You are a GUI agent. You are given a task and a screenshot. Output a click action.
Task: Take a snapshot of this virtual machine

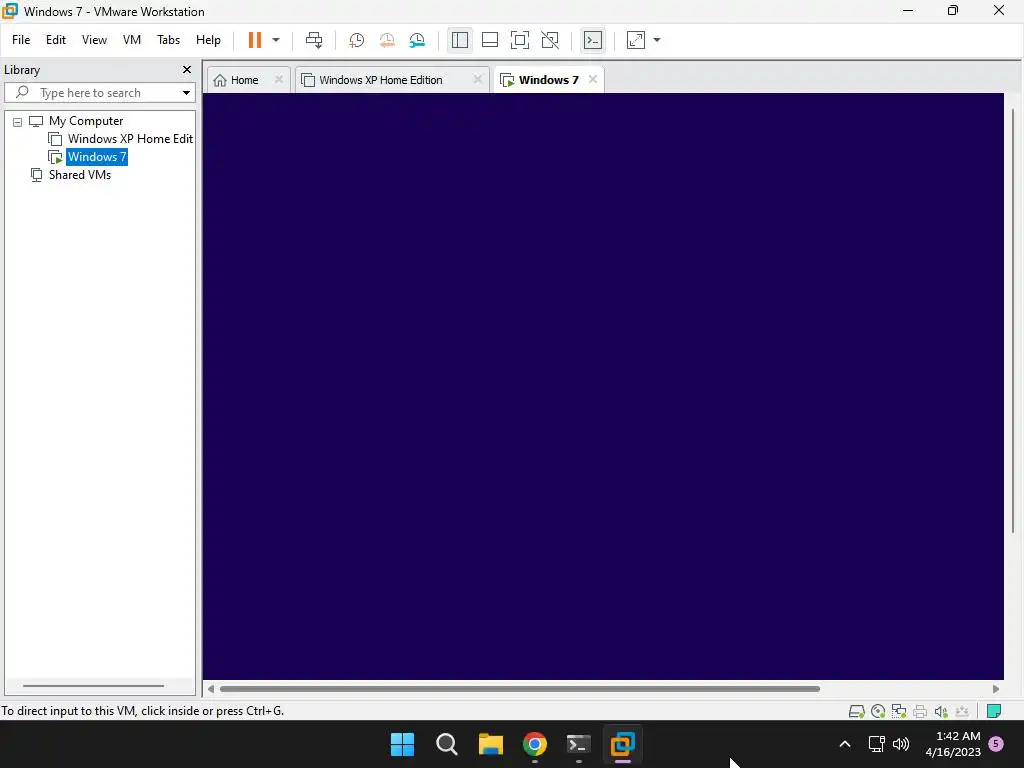click(x=356, y=40)
